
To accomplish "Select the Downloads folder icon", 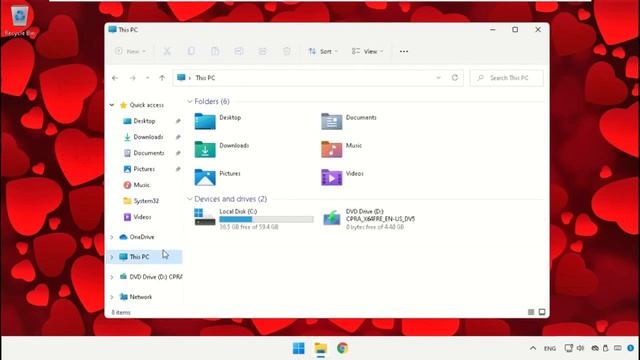I will pos(204,149).
